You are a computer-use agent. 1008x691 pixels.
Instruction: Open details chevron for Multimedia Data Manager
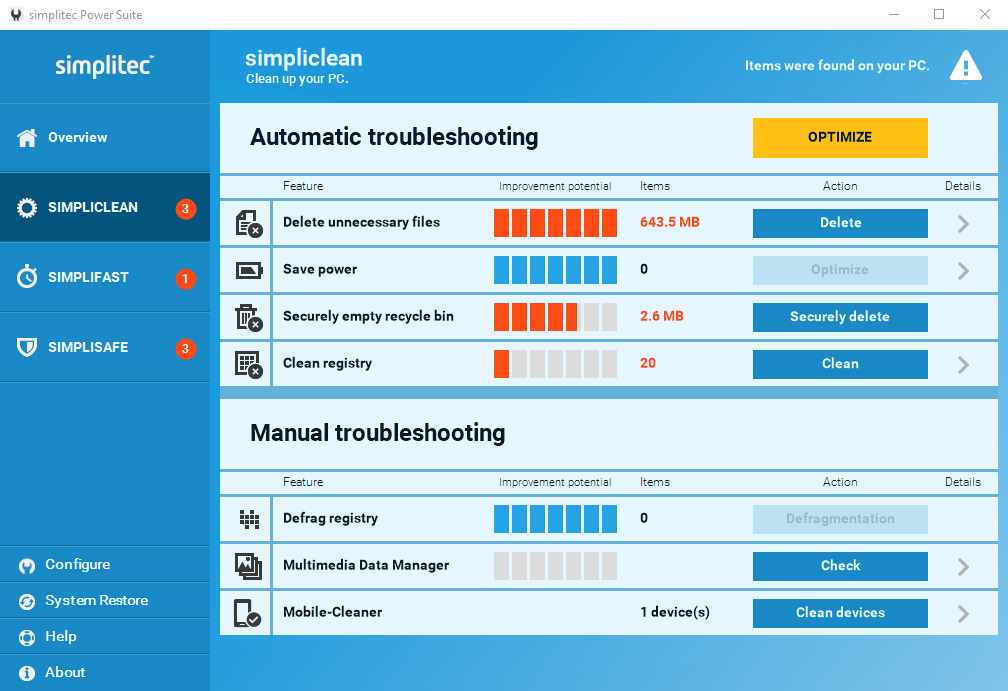(963, 566)
